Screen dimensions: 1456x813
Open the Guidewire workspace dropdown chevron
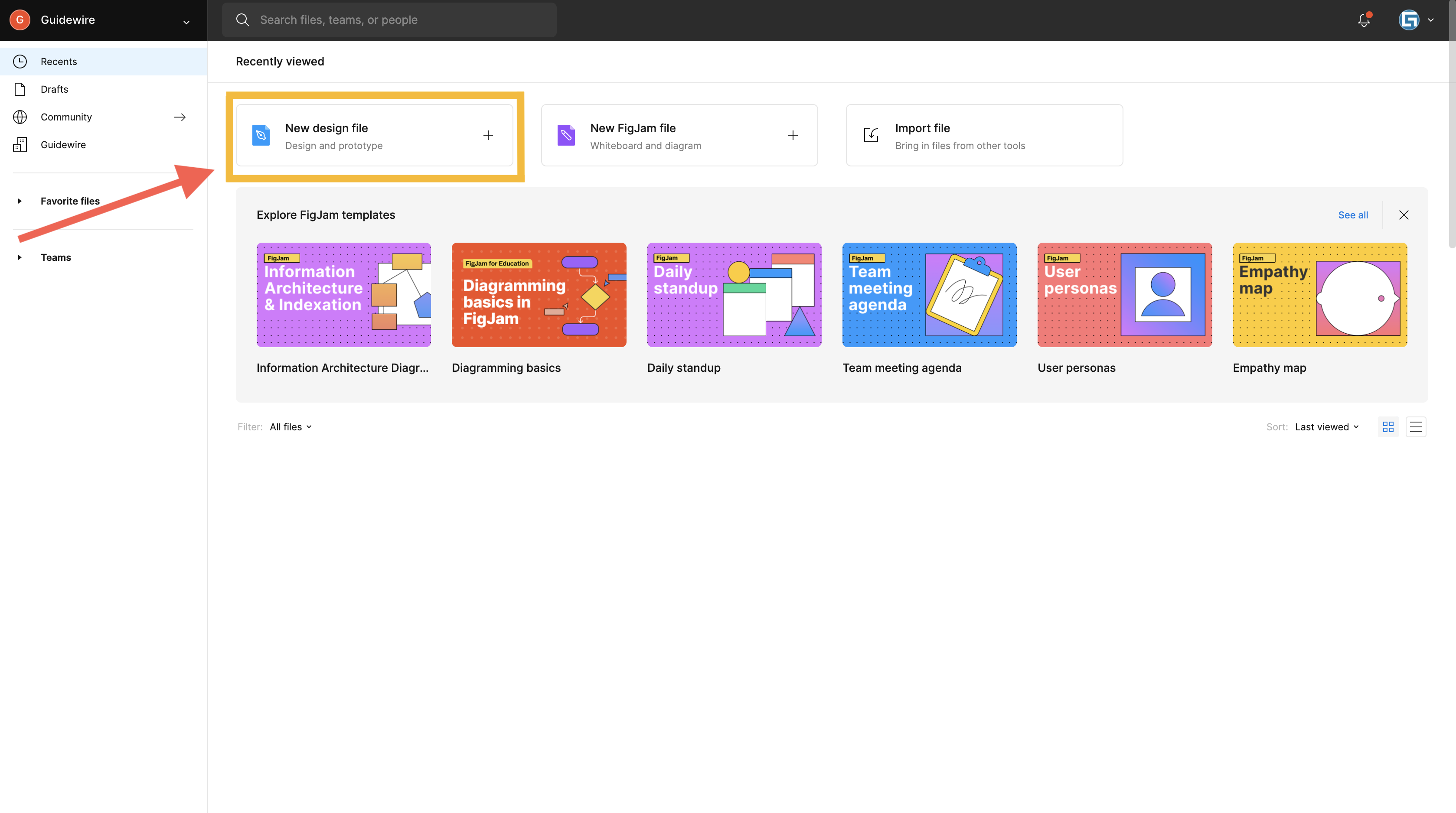(x=186, y=22)
